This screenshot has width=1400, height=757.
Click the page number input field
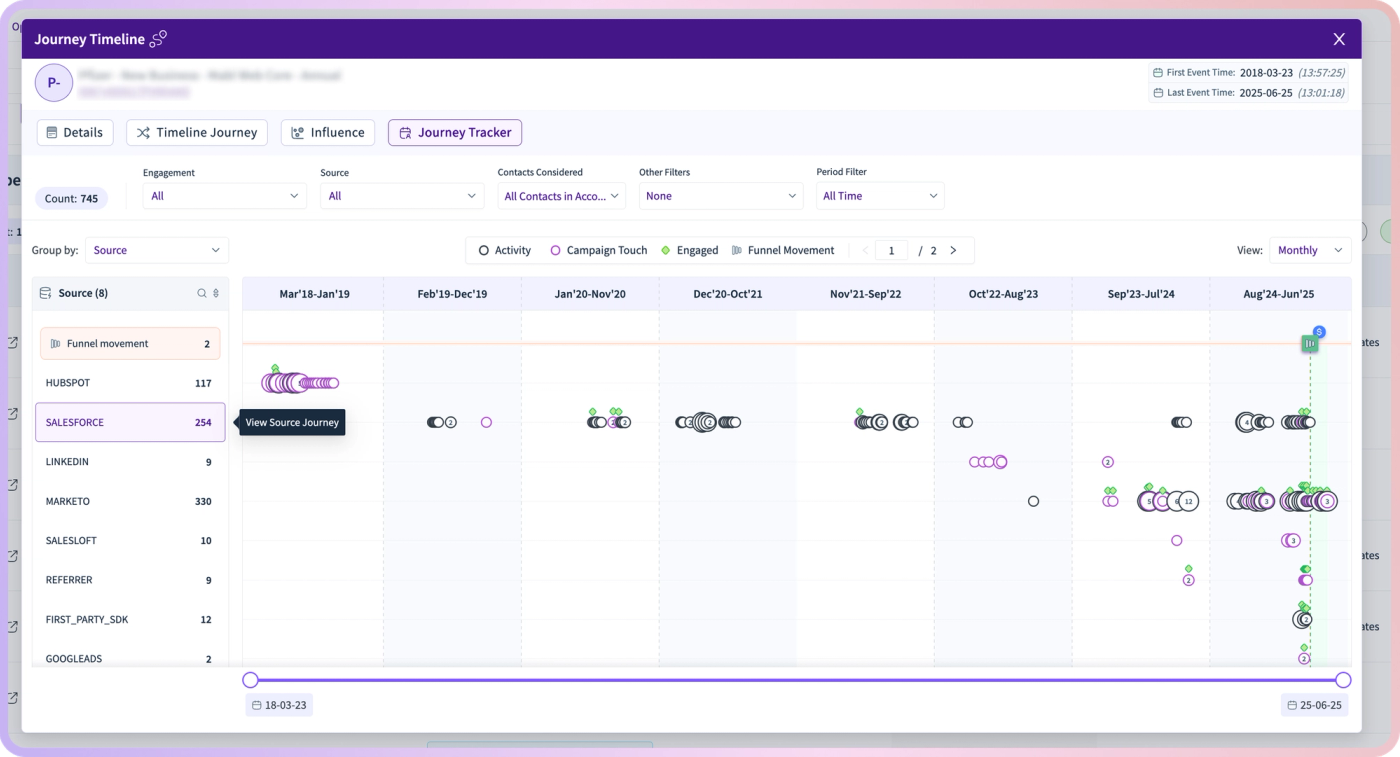pos(891,250)
